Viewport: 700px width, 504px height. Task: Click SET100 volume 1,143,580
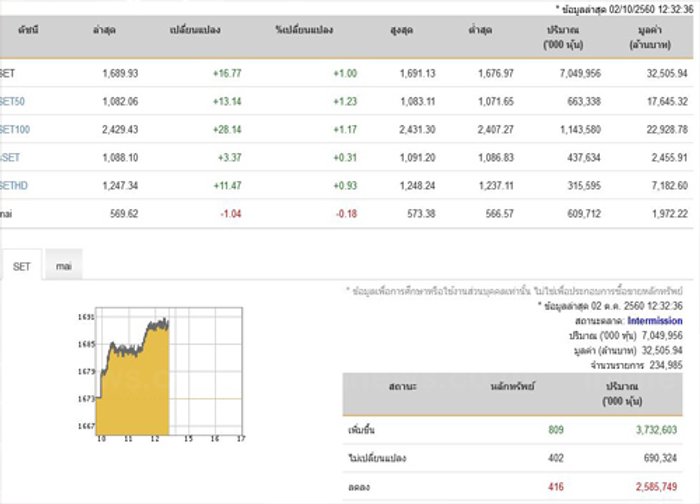[580, 129]
